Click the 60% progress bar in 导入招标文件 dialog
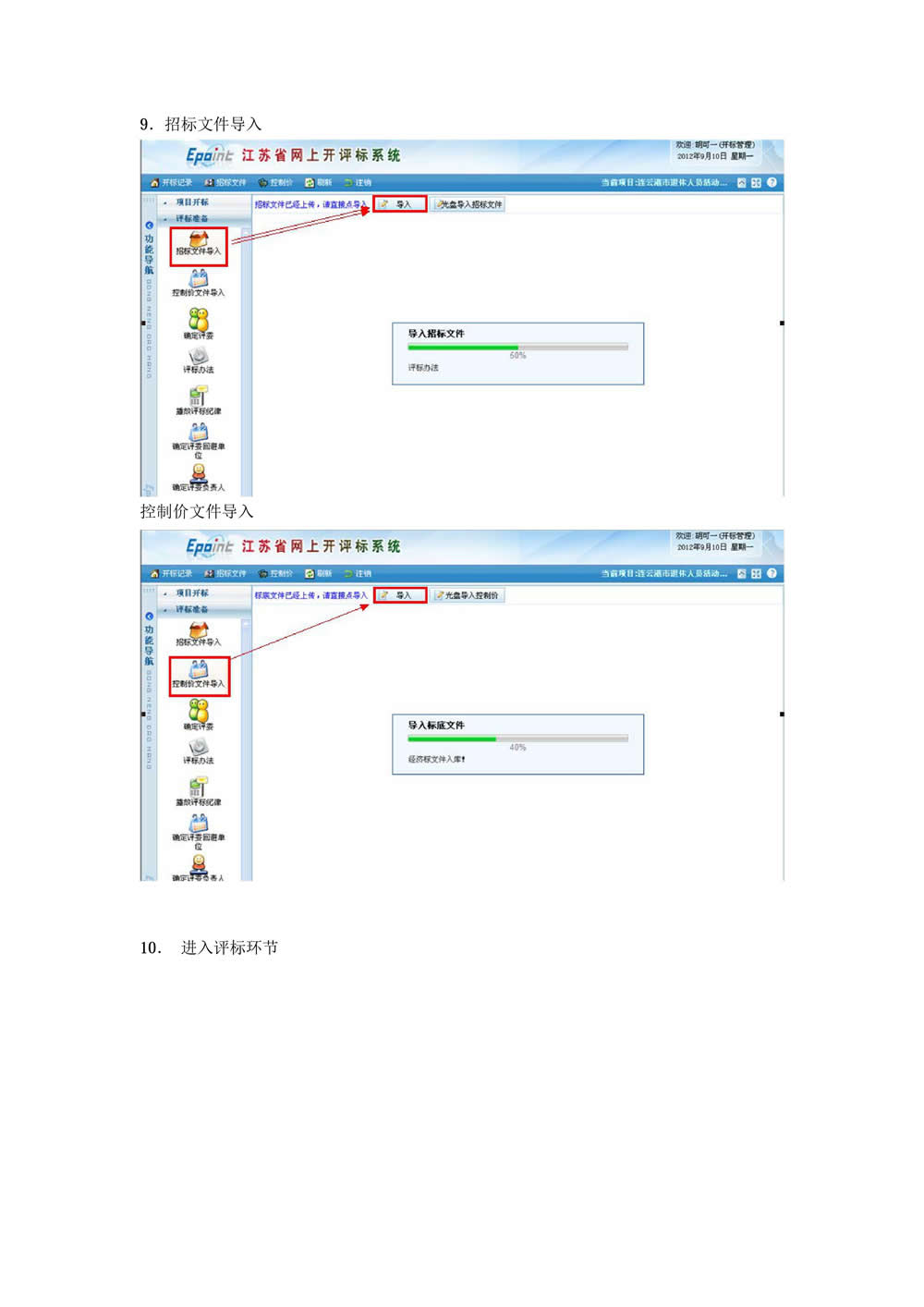924x1307 pixels. (x=517, y=347)
